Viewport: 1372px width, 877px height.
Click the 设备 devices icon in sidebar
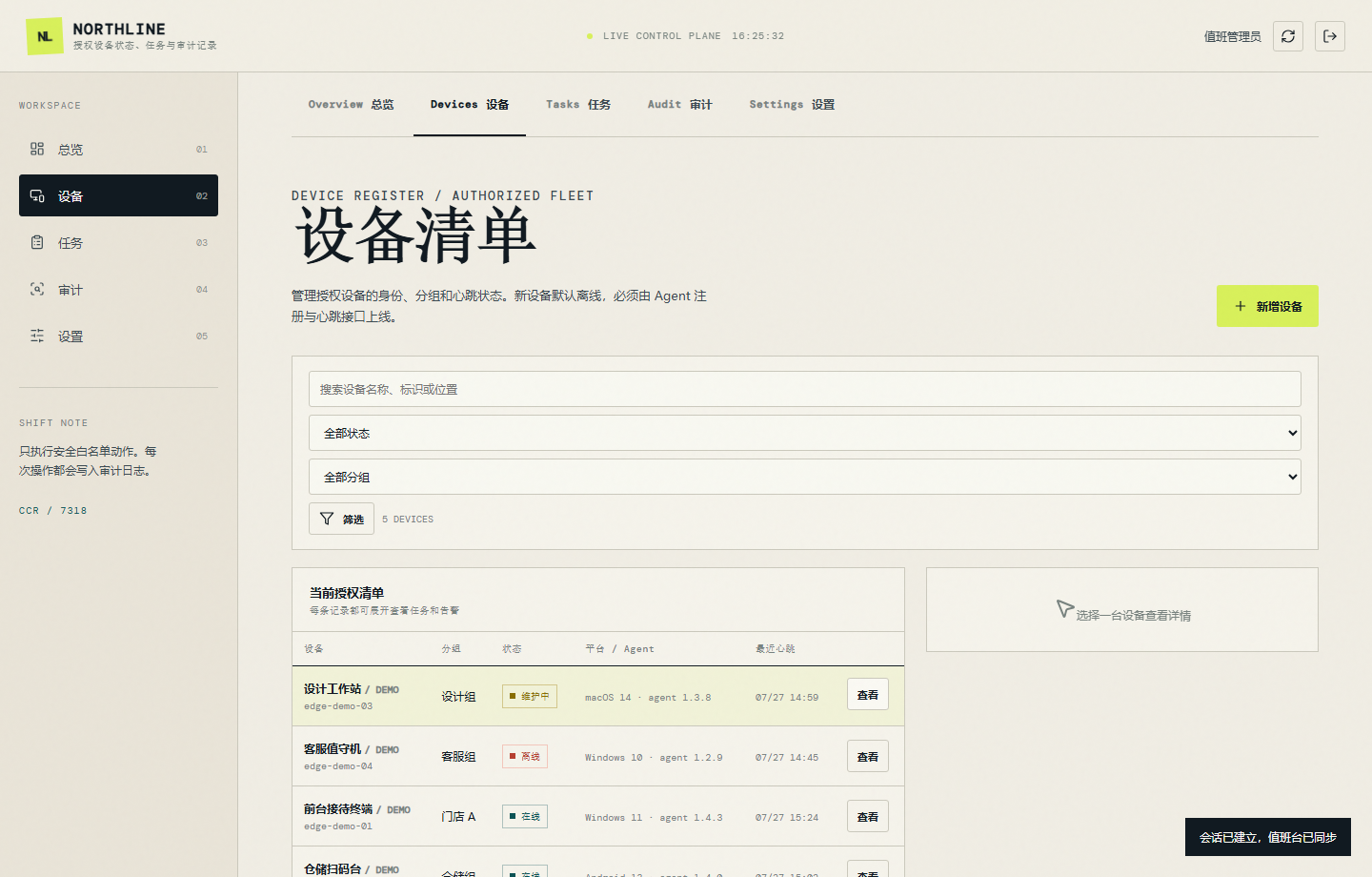click(37, 195)
